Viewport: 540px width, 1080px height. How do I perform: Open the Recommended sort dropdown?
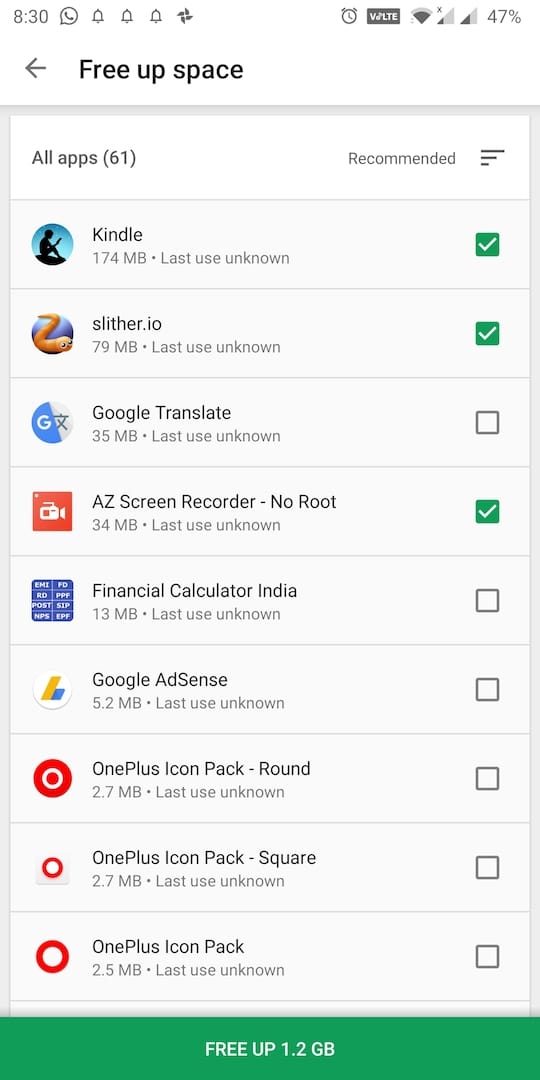[402, 158]
